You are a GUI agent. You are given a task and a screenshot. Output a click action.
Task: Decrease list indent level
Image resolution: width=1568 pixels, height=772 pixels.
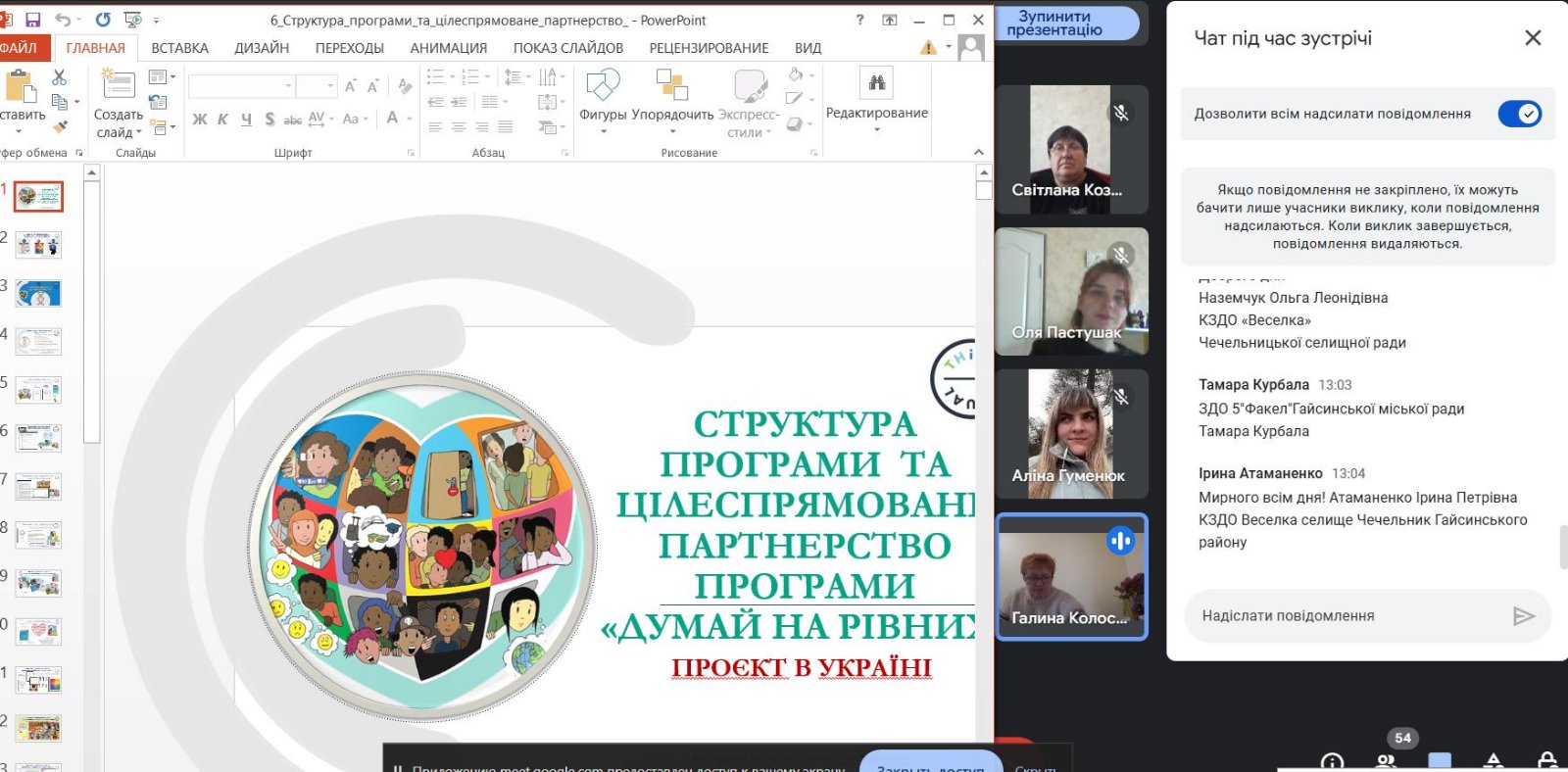(435, 102)
